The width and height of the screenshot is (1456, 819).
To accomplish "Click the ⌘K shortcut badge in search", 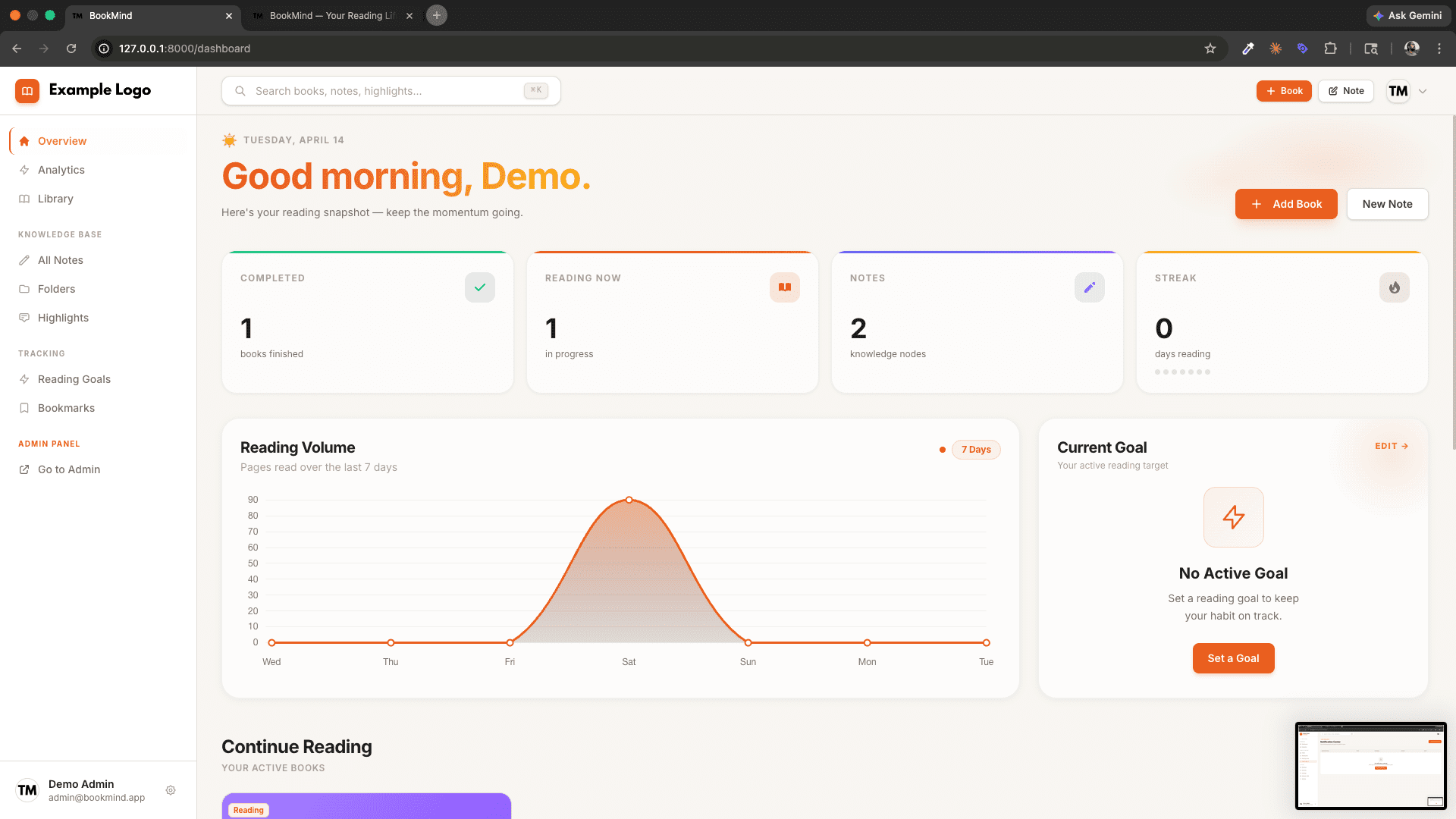I will click(x=536, y=90).
